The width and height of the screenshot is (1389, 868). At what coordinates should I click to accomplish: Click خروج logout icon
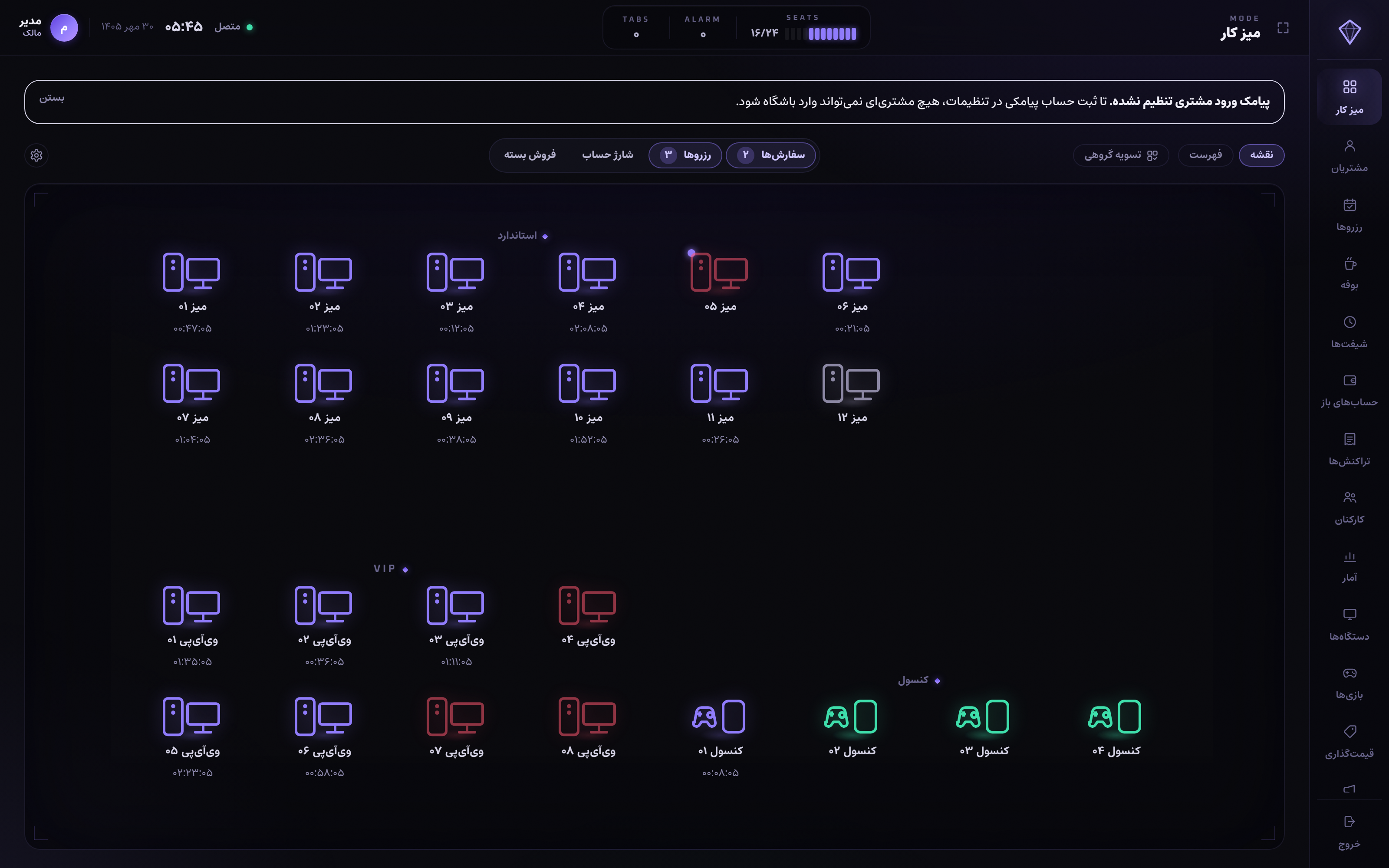point(1349,822)
